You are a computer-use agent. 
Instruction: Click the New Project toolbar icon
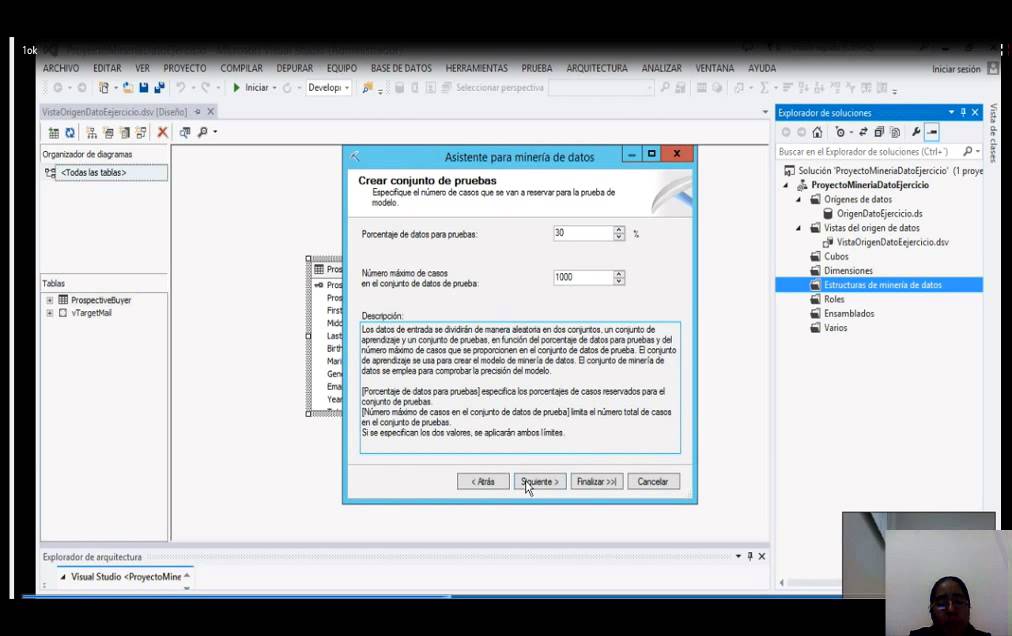pos(103,87)
